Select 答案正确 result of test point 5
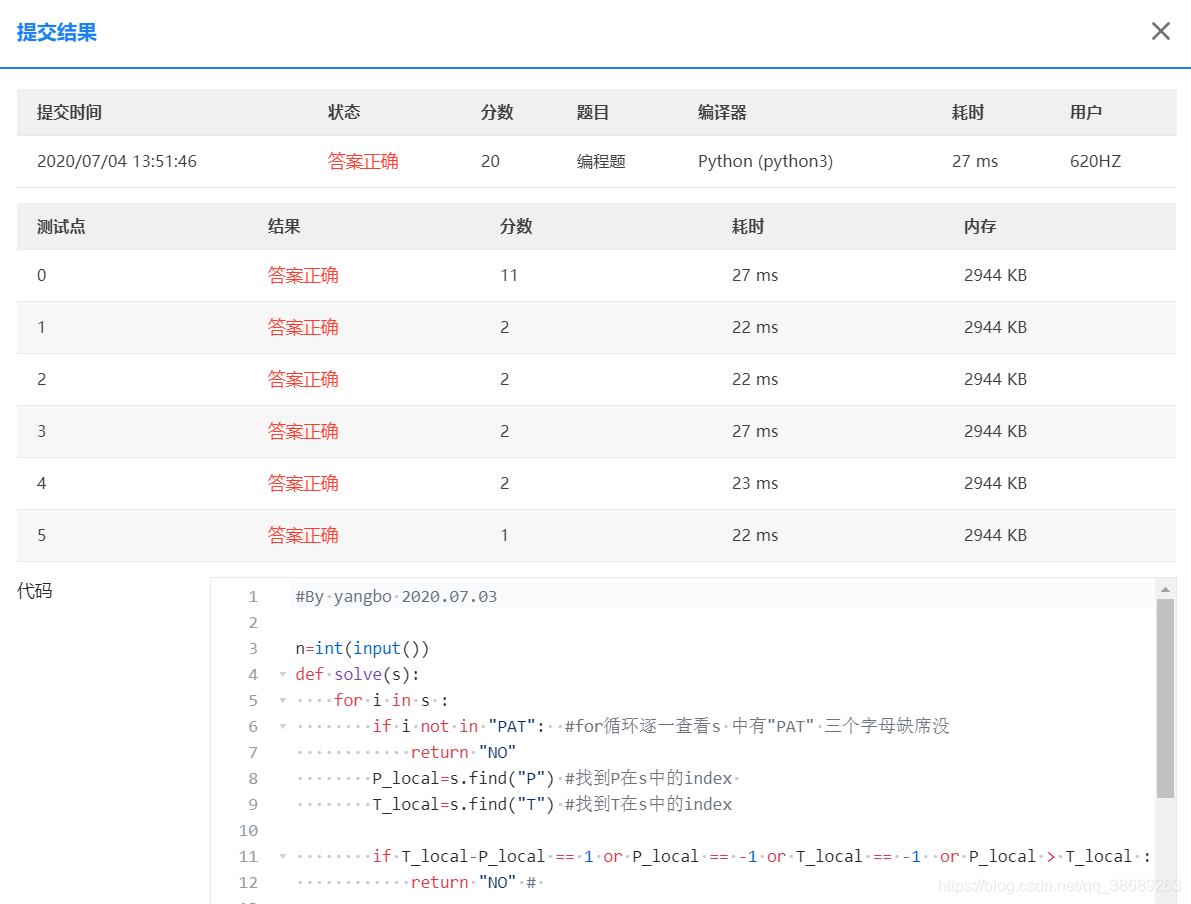Viewport: 1191px width, 904px height. pos(303,535)
